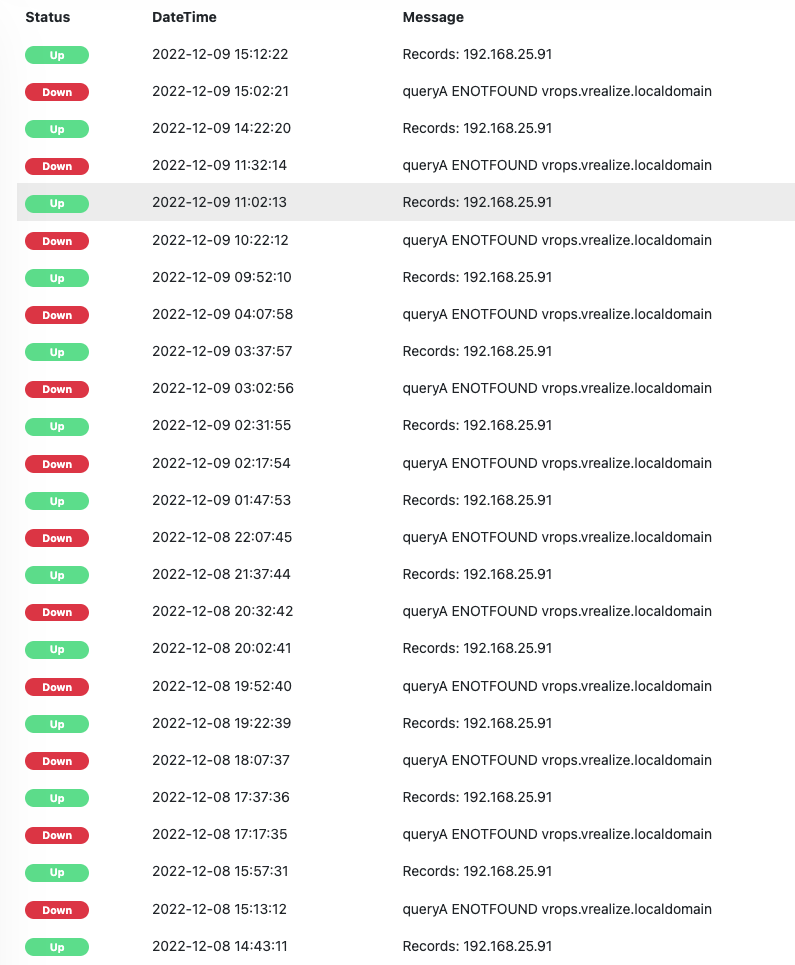Click the Status column header
Image resolution: width=795 pixels, height=965 pixels.
pyautogui.click(x=47, y=17)
